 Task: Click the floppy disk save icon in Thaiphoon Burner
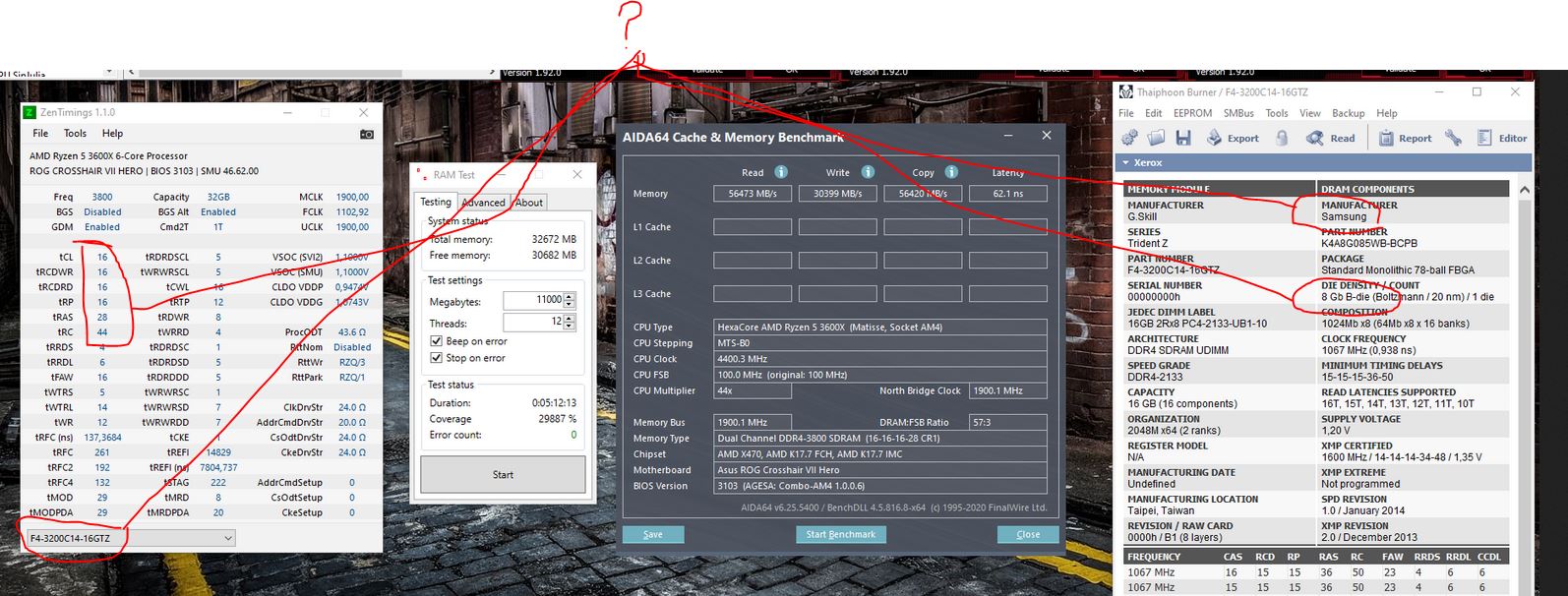1183,138
